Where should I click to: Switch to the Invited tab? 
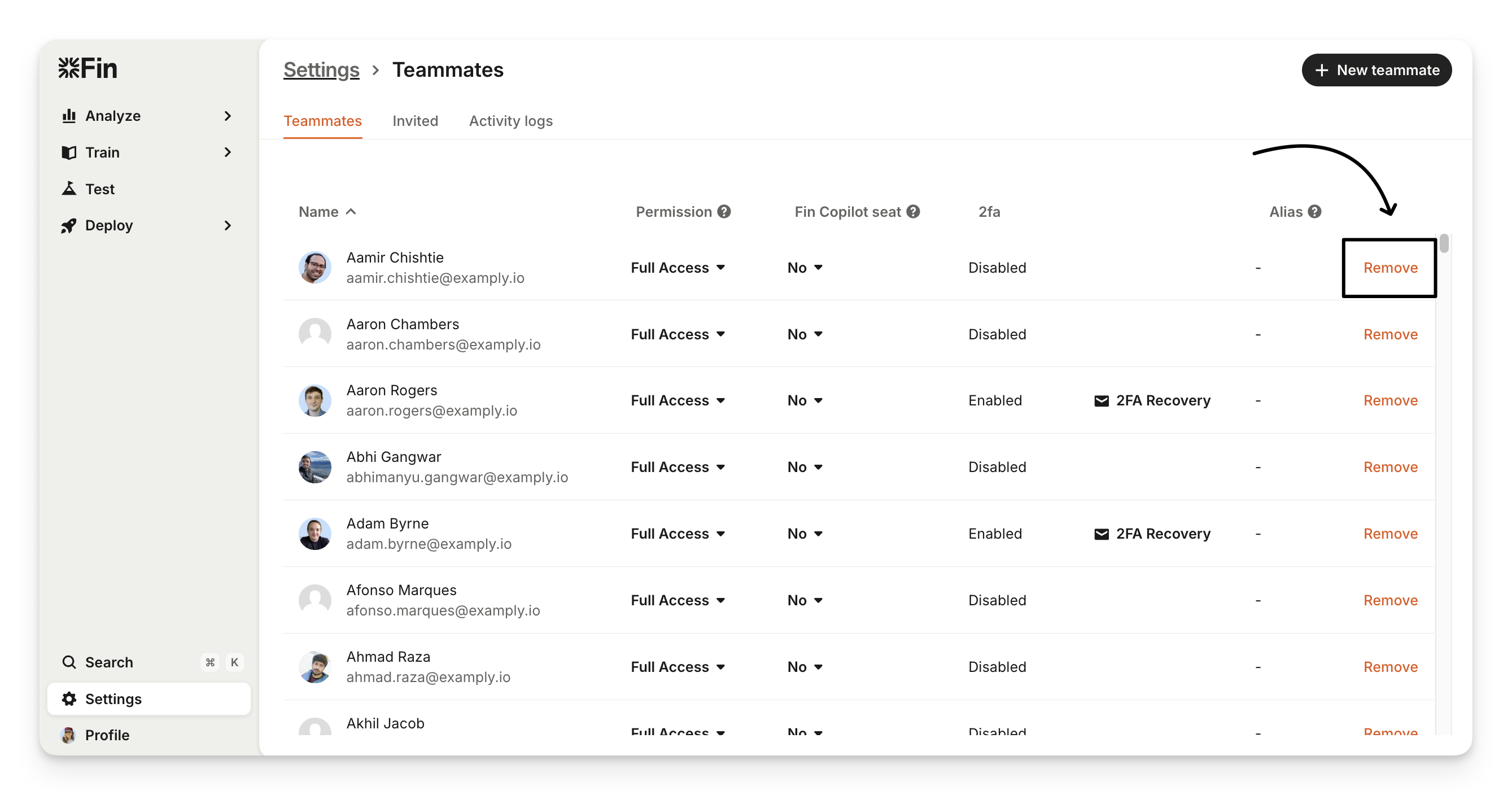(415, 121)
